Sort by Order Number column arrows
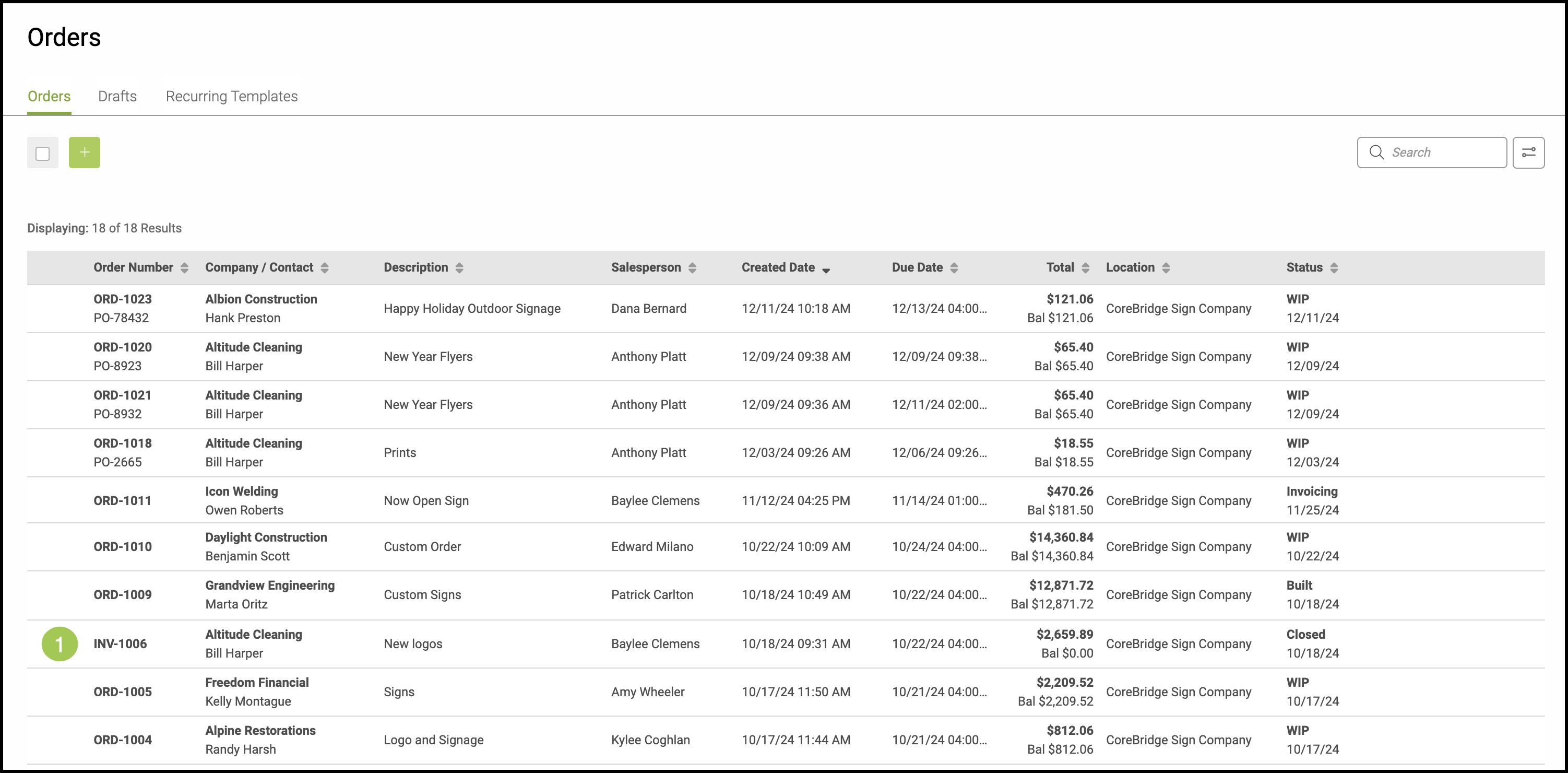Image resolution: width=1568 pixels, height=773 pixels. point(184,267)
